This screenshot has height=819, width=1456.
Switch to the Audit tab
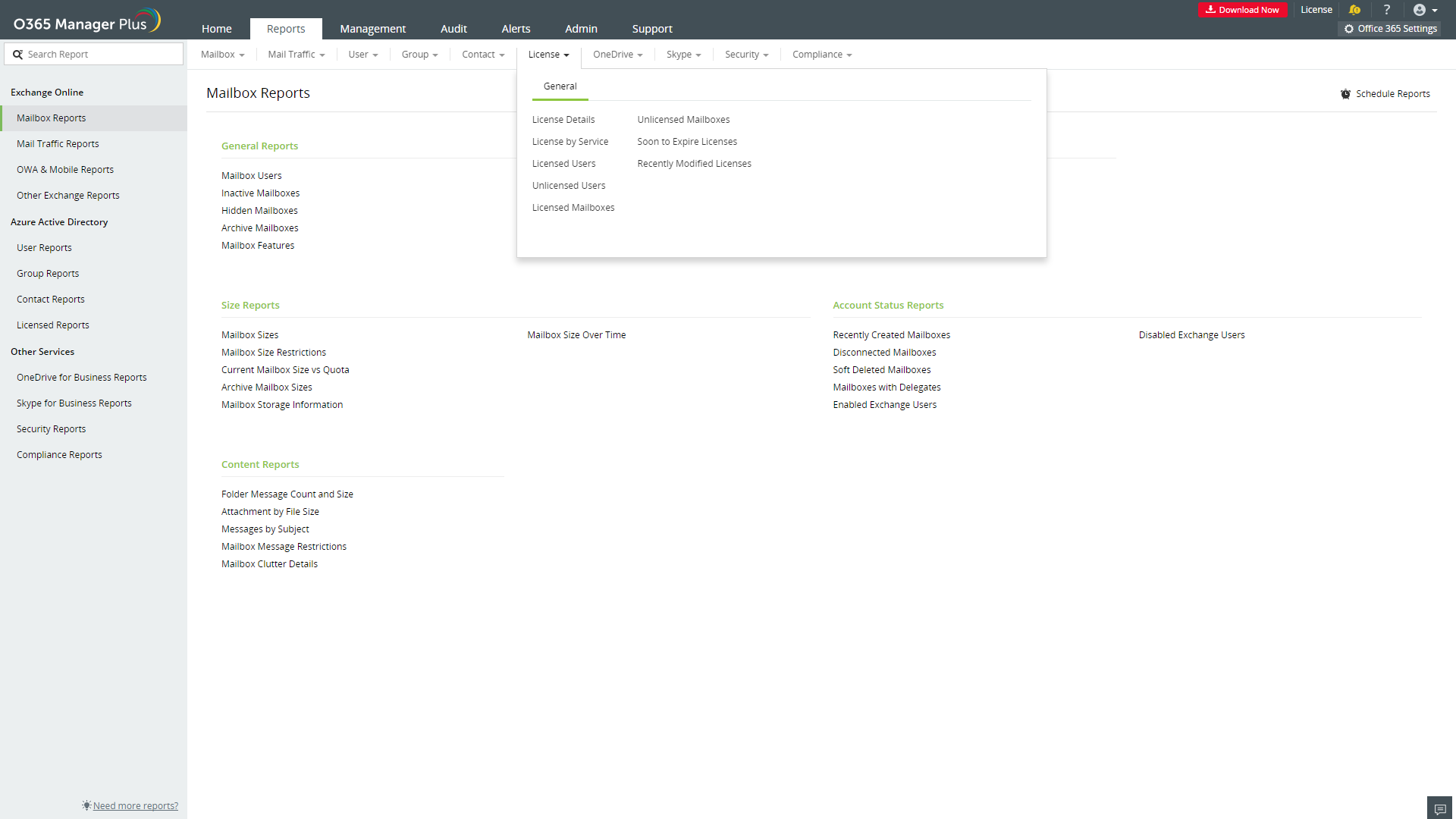[x=453, y=29]
